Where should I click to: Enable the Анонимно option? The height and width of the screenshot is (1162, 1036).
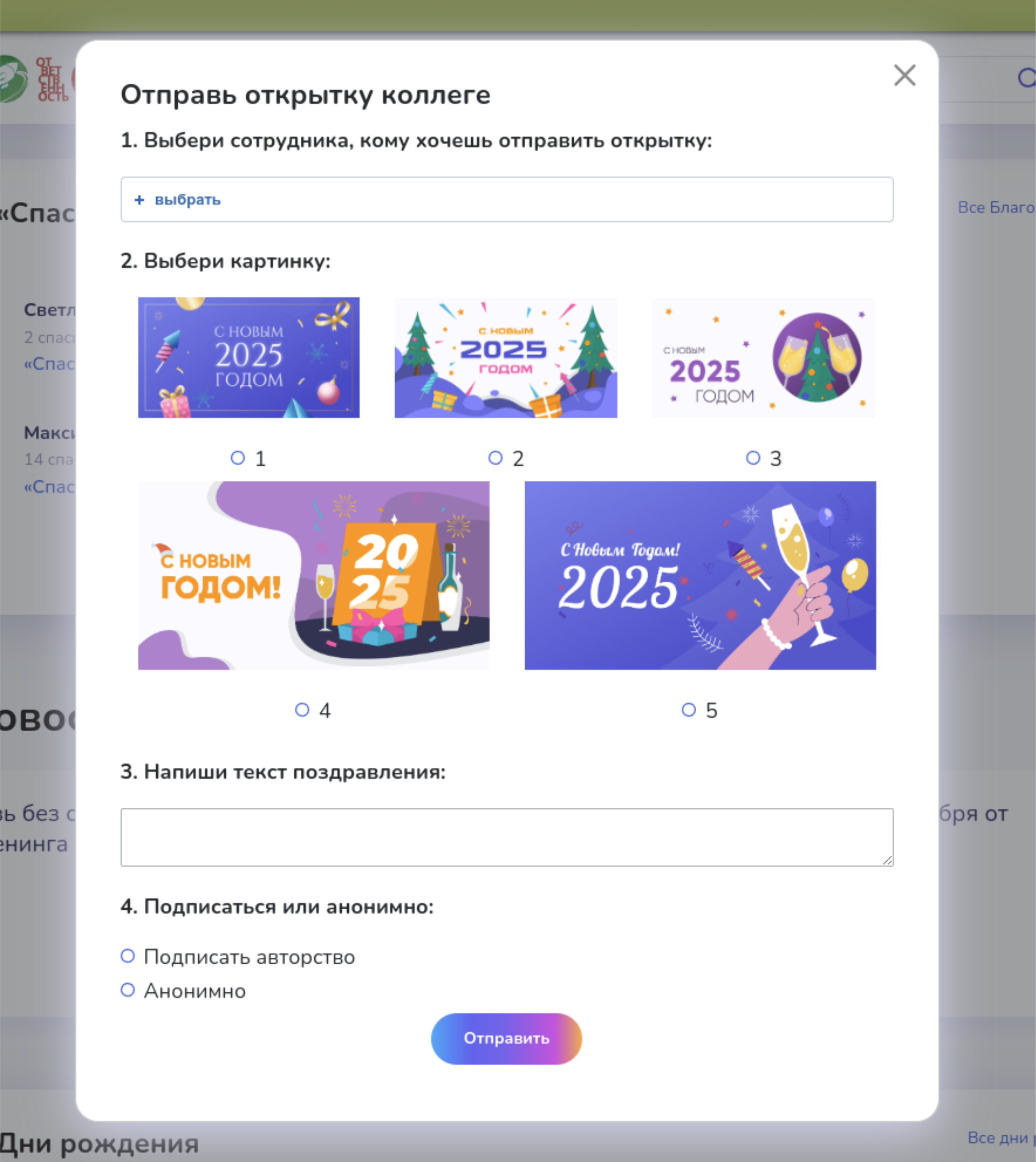(x=127, y=991)
